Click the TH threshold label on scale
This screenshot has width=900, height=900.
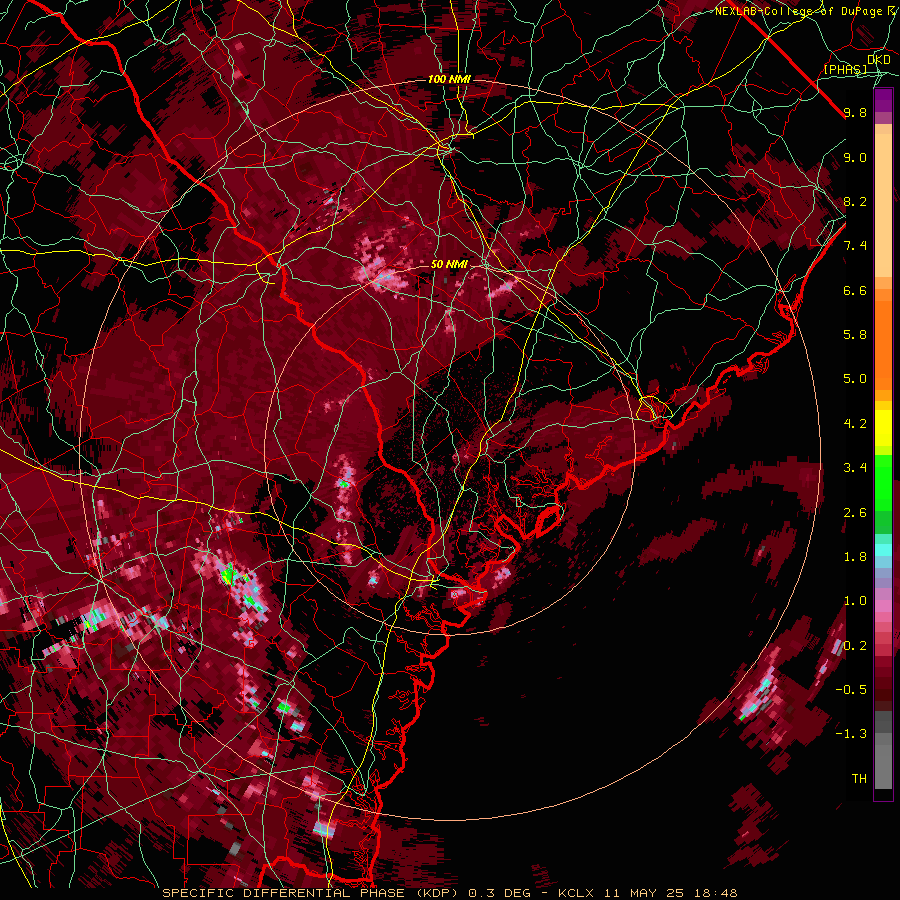(859, 778)
